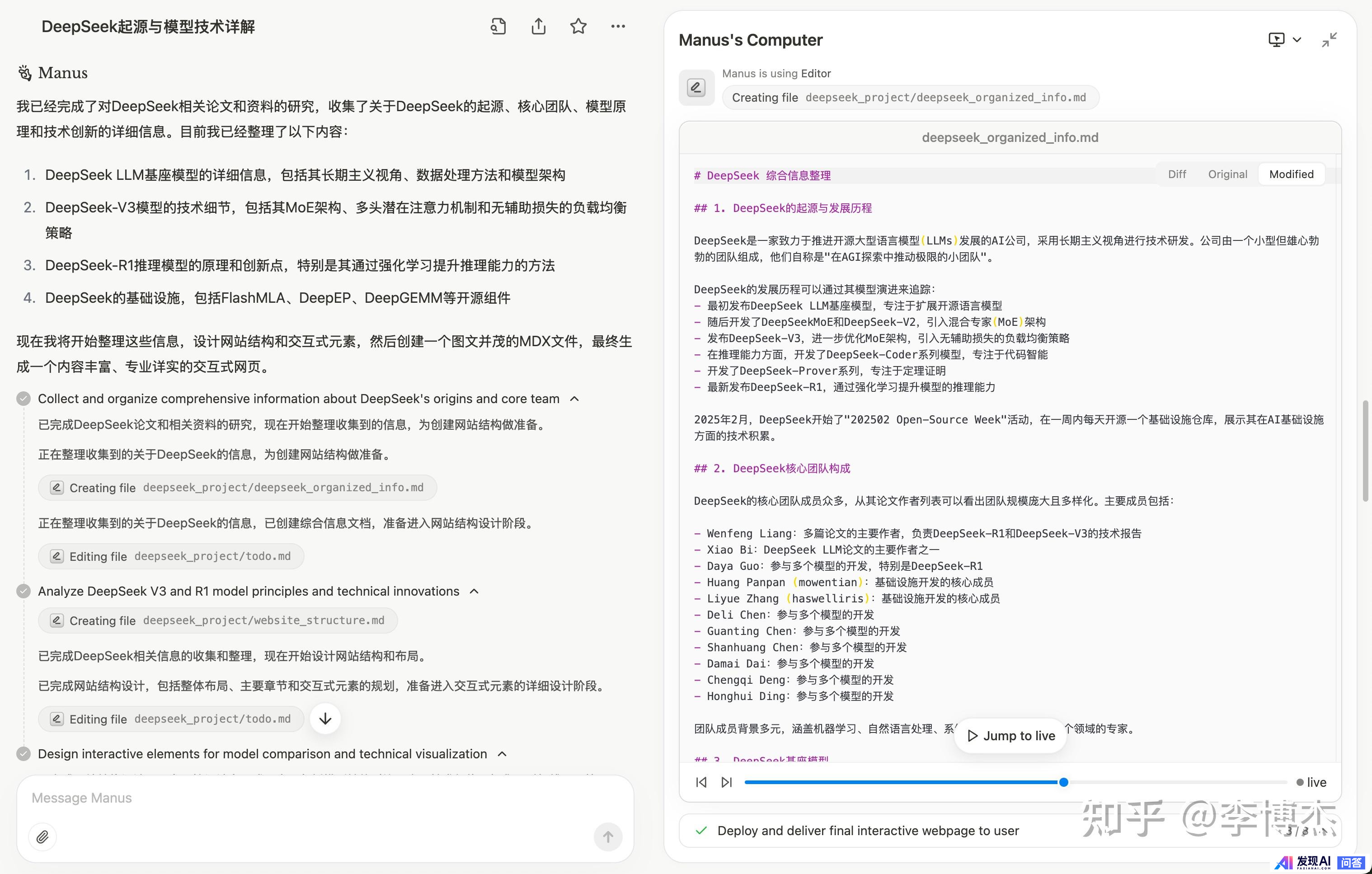Skip to previous step in playback
1372x874 pixels.
(x=701, y=782)
